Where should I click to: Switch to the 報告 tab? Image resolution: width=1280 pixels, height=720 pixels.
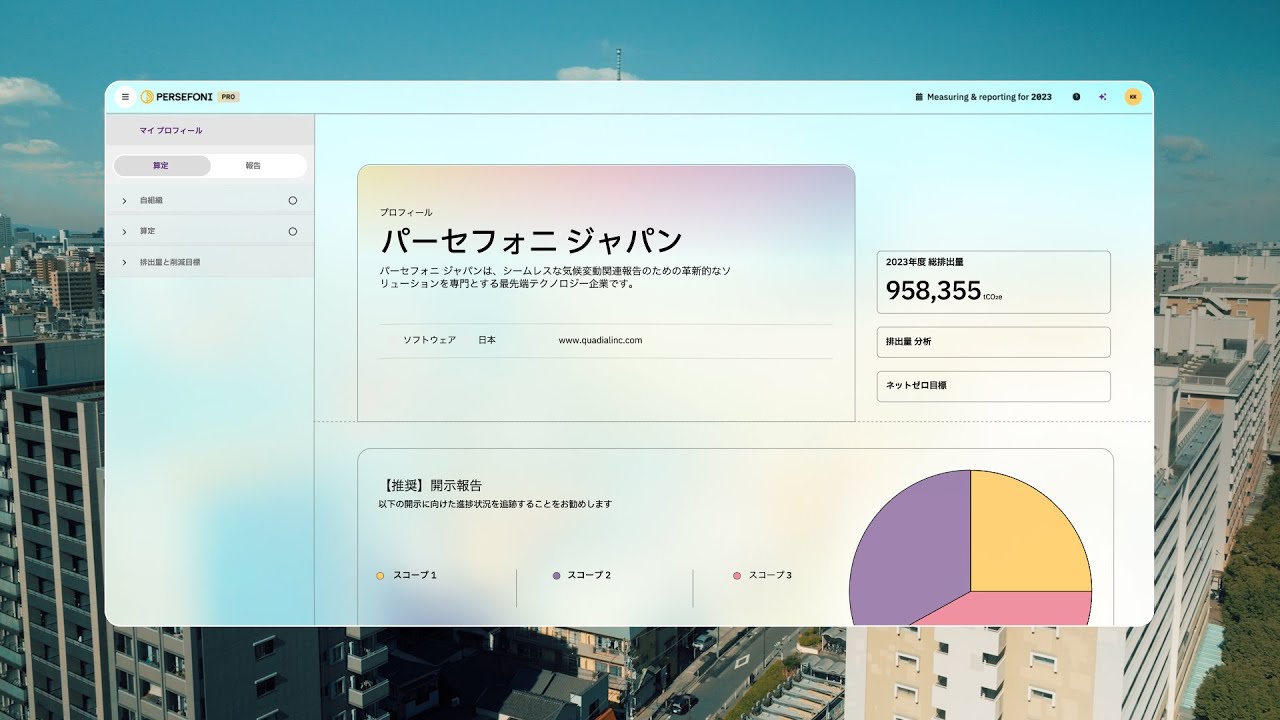(253, 166)
